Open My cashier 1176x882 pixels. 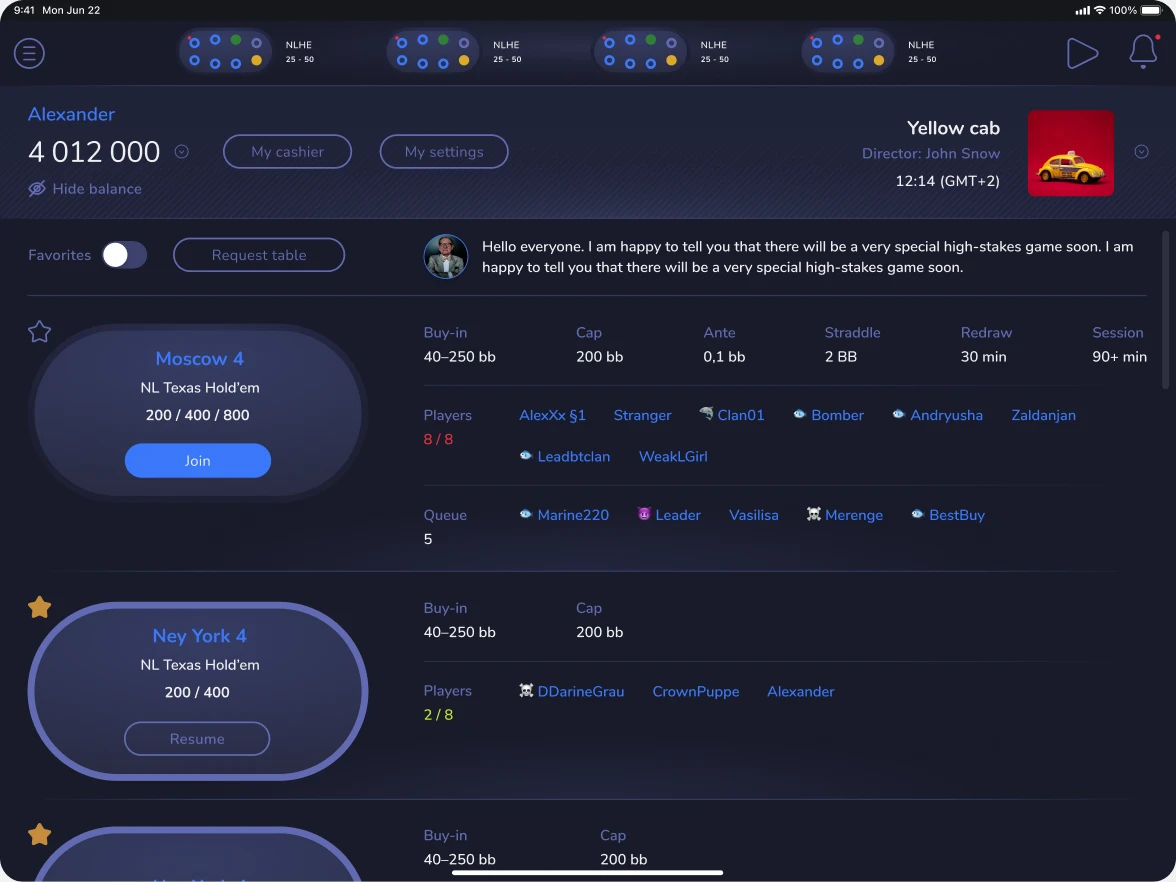click(x=287, y=152)
